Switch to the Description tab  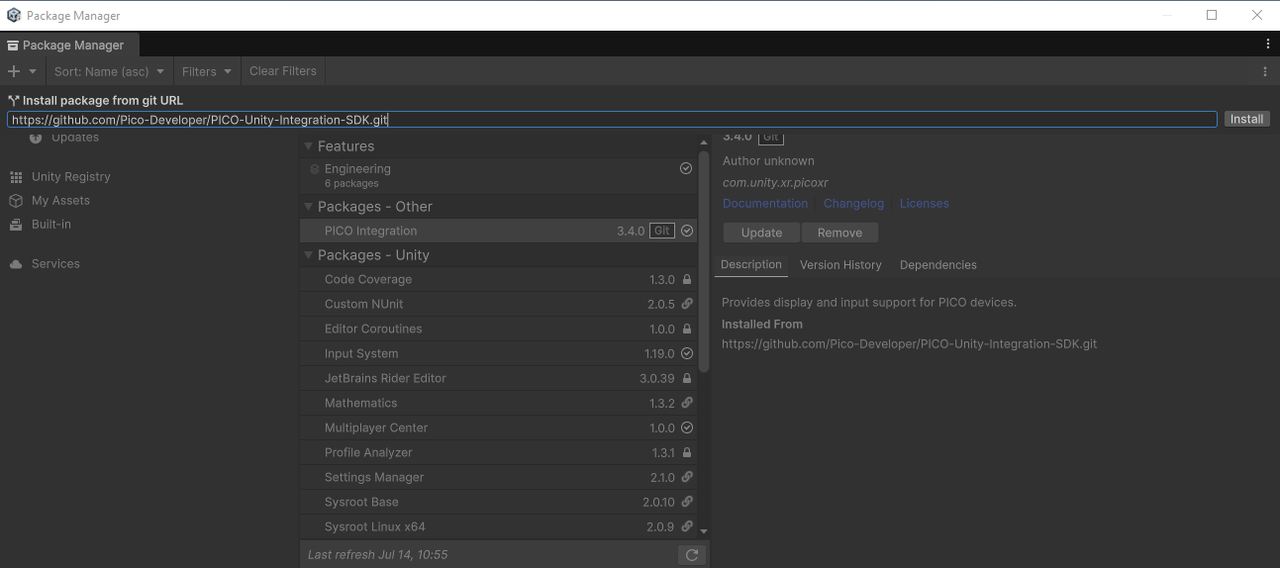tap(751, 265)
